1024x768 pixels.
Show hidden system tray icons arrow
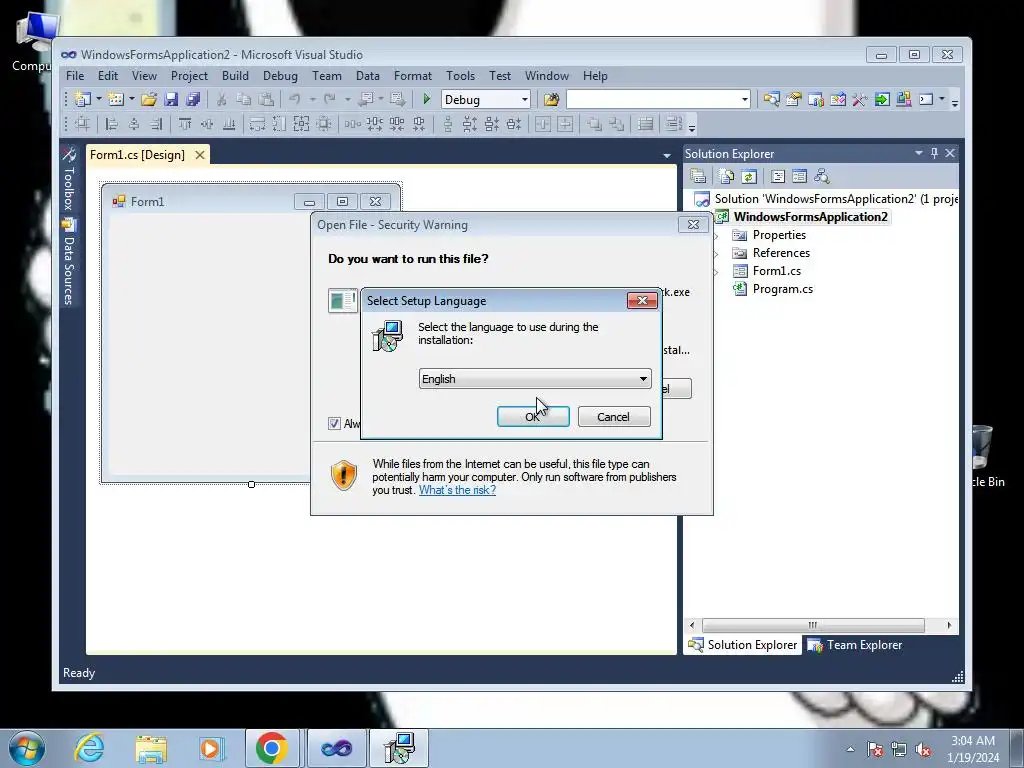pyautogui.click(x=850, y=749)
